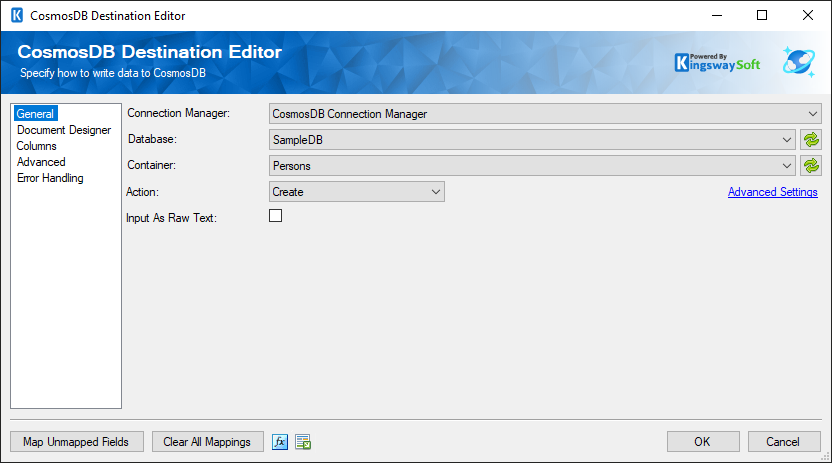Refresh the Database list
The height and width of the screenshot is (463, 832).
pos(811,140)
